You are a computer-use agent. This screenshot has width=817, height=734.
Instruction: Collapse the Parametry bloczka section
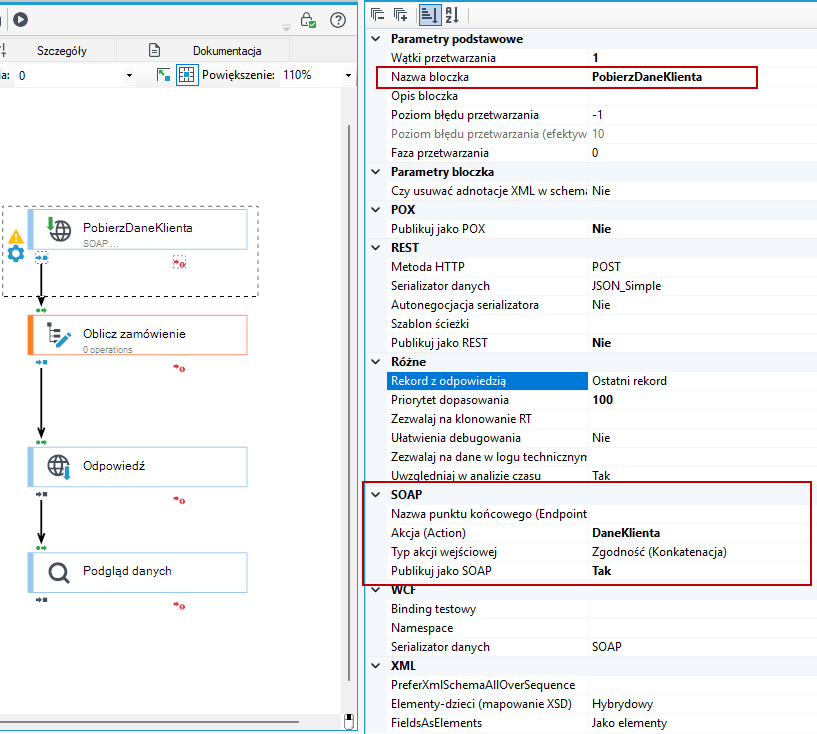(376, 171)
